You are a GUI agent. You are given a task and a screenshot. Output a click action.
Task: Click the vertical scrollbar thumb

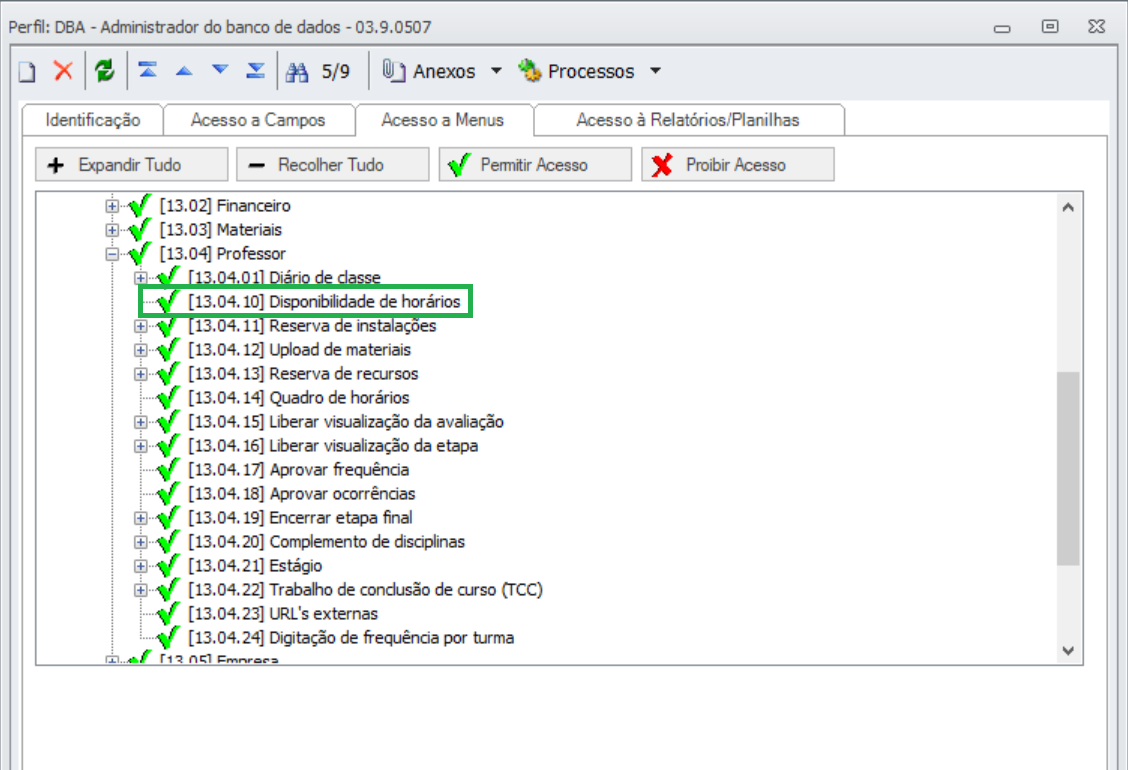[x=1068, y=468]
